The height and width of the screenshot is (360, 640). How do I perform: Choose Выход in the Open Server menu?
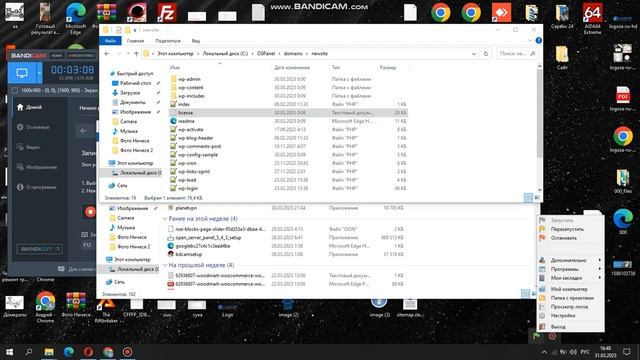point(558,327)
